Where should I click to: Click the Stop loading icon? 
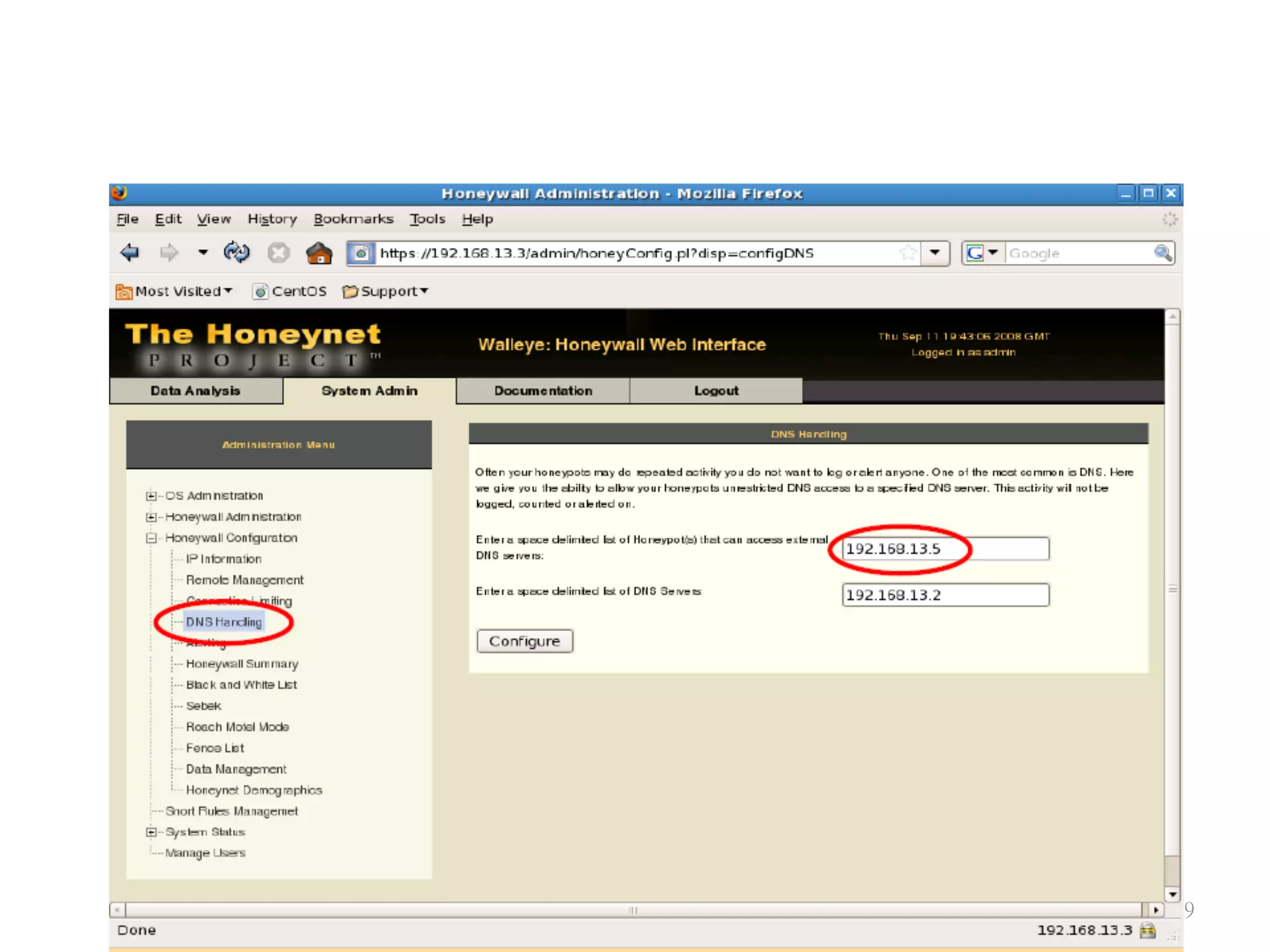[x=278, y=253]
